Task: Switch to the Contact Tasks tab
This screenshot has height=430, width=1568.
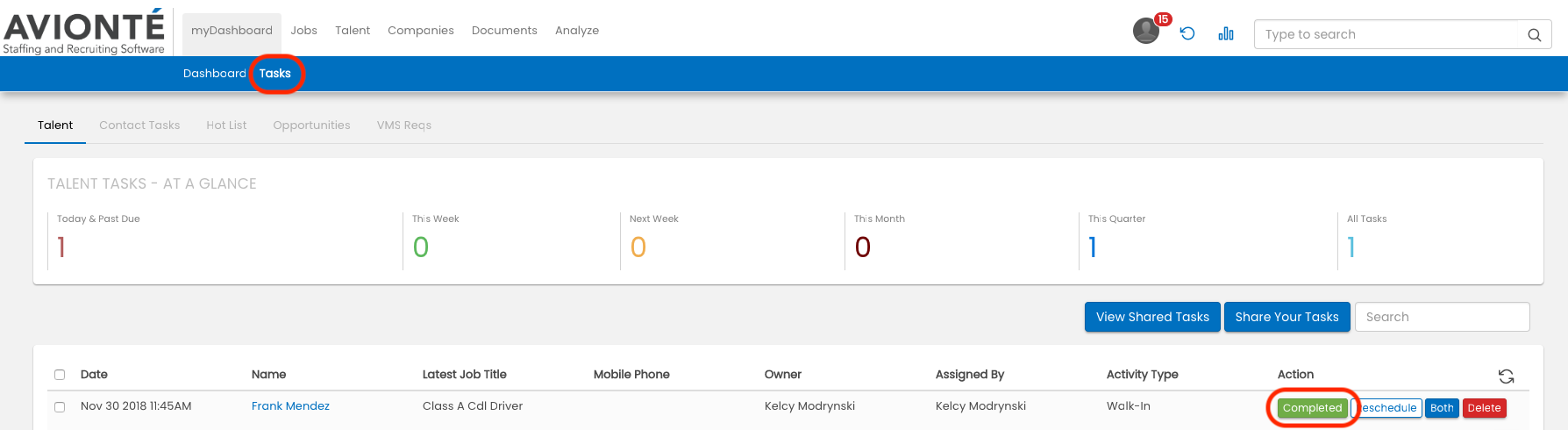Action: tap(139, 125)
